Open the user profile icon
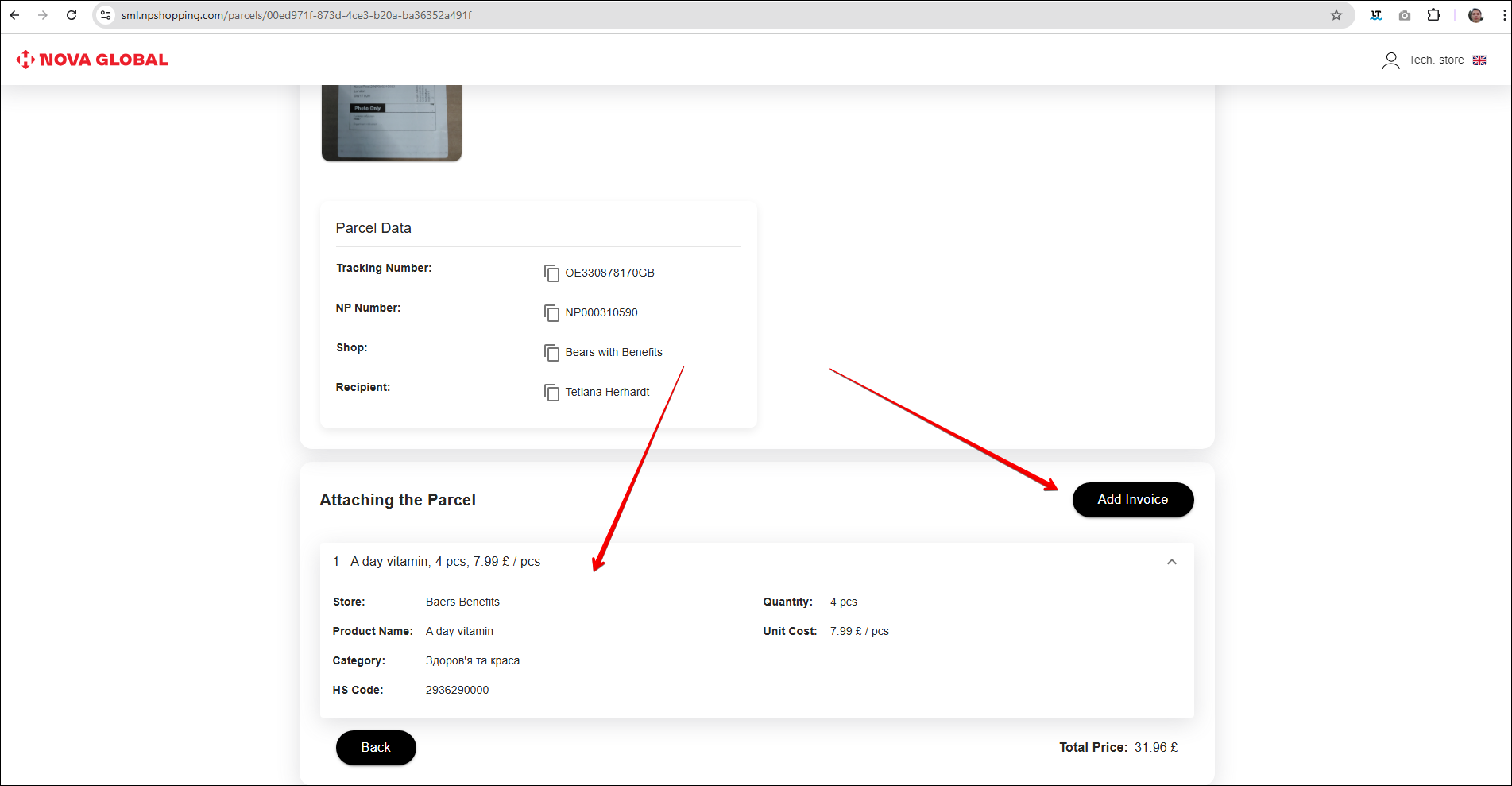This screenshot has height=786, width=1512. coord(1390,60)
